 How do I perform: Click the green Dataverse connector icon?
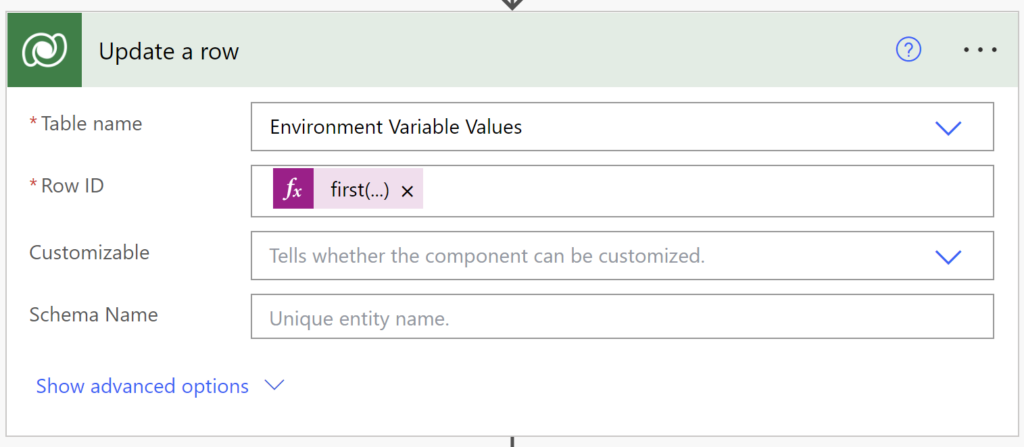tap(44, 50)
